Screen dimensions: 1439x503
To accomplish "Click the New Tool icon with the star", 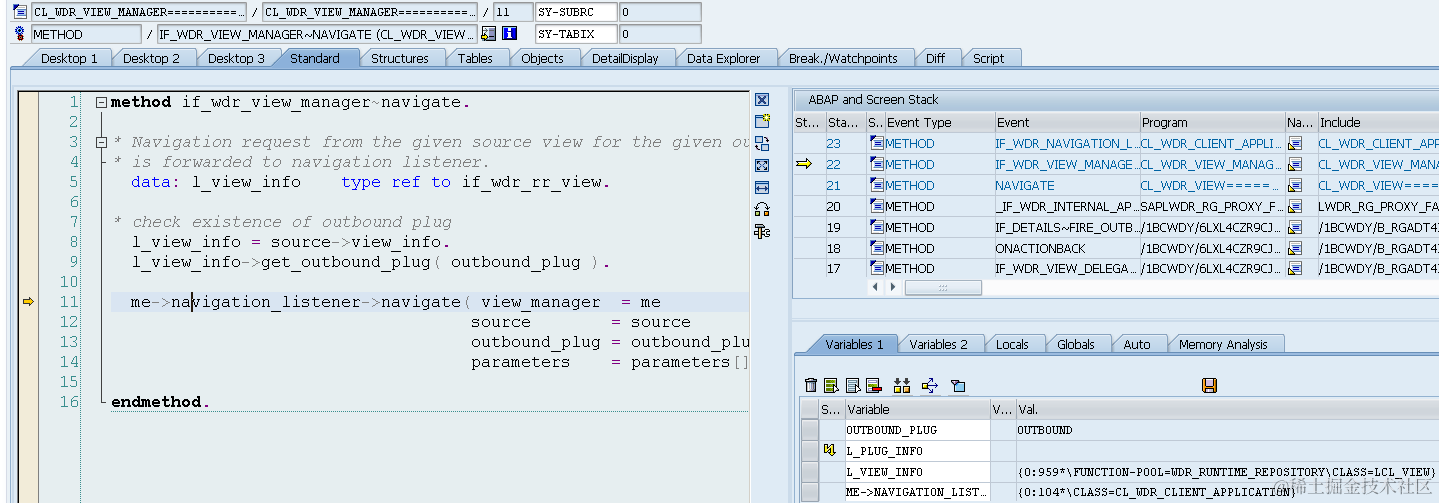I will point(762,121).
